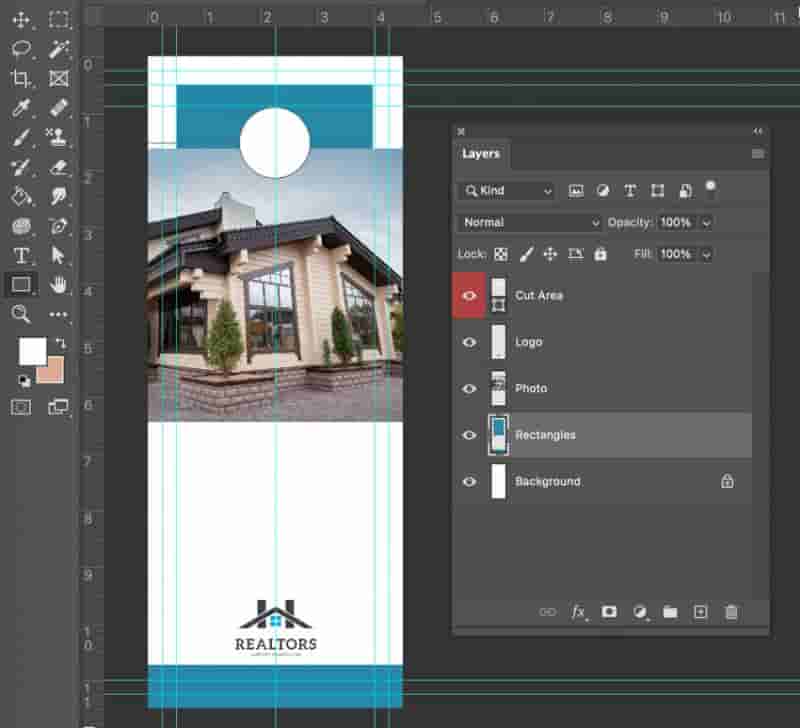
Task: Open the Fill slider dropdown arrow
Action: (706, 255)
